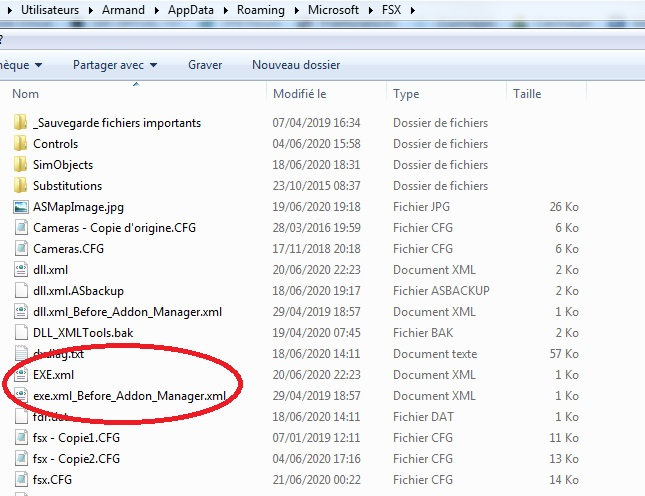Select the dll.xml_Before_Addon_Manager.xml file icon
This screenshot has height=496, width=645.
[21, 311]
